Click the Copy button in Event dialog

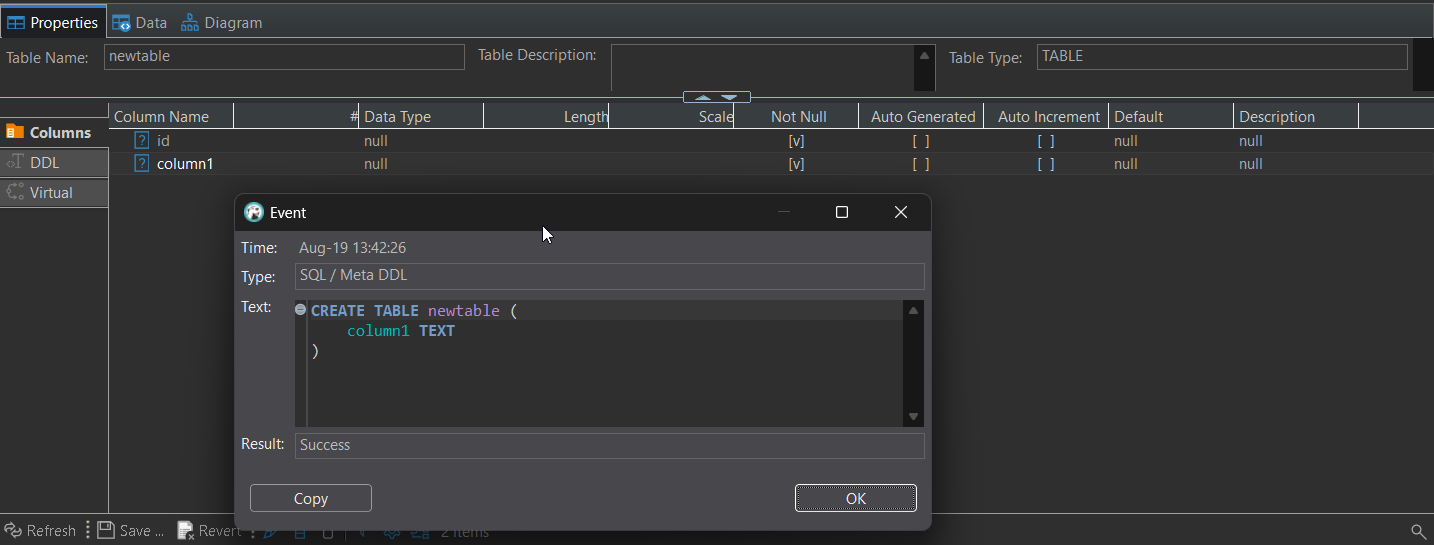(311, 498)
